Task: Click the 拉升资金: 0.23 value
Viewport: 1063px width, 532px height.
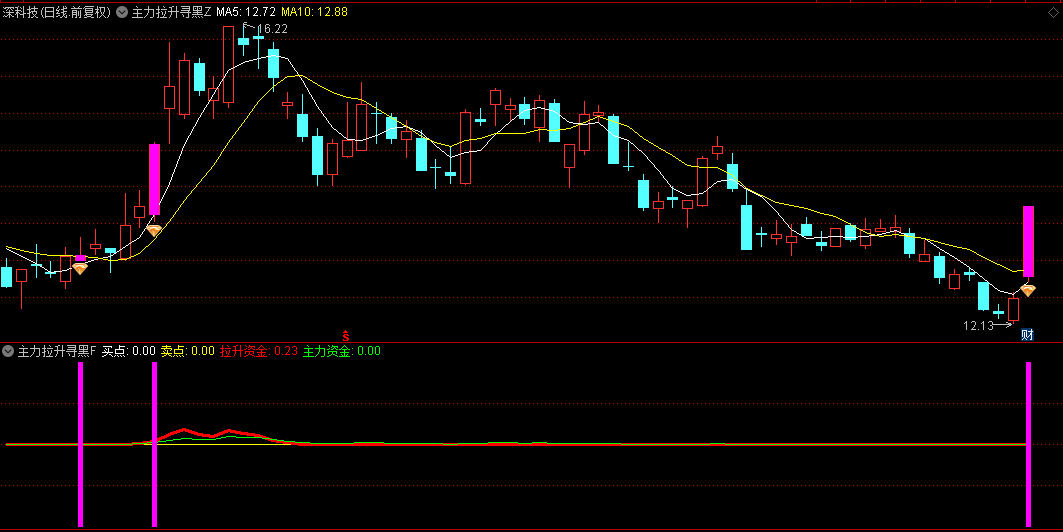Action: pyautogui.click(x=258, y=351)
